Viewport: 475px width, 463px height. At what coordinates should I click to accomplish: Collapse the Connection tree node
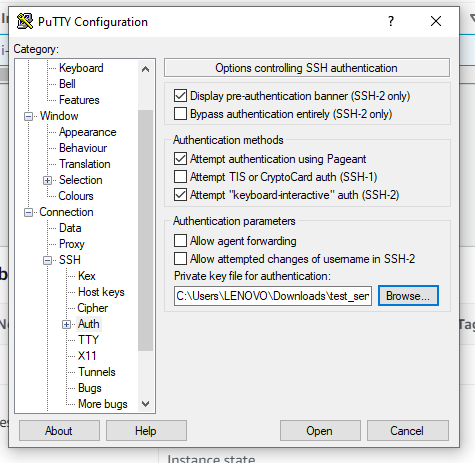[29, 212]
